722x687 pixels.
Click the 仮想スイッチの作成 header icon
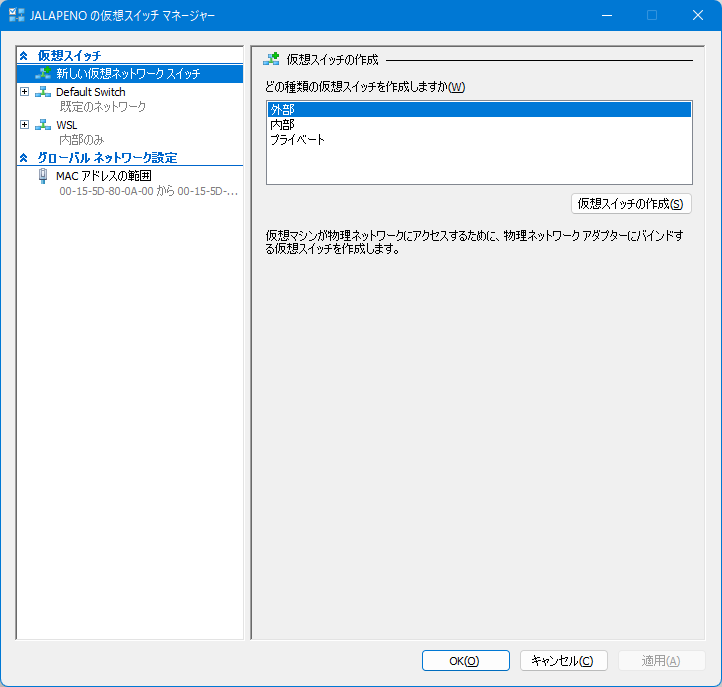[x=271, y=59]
